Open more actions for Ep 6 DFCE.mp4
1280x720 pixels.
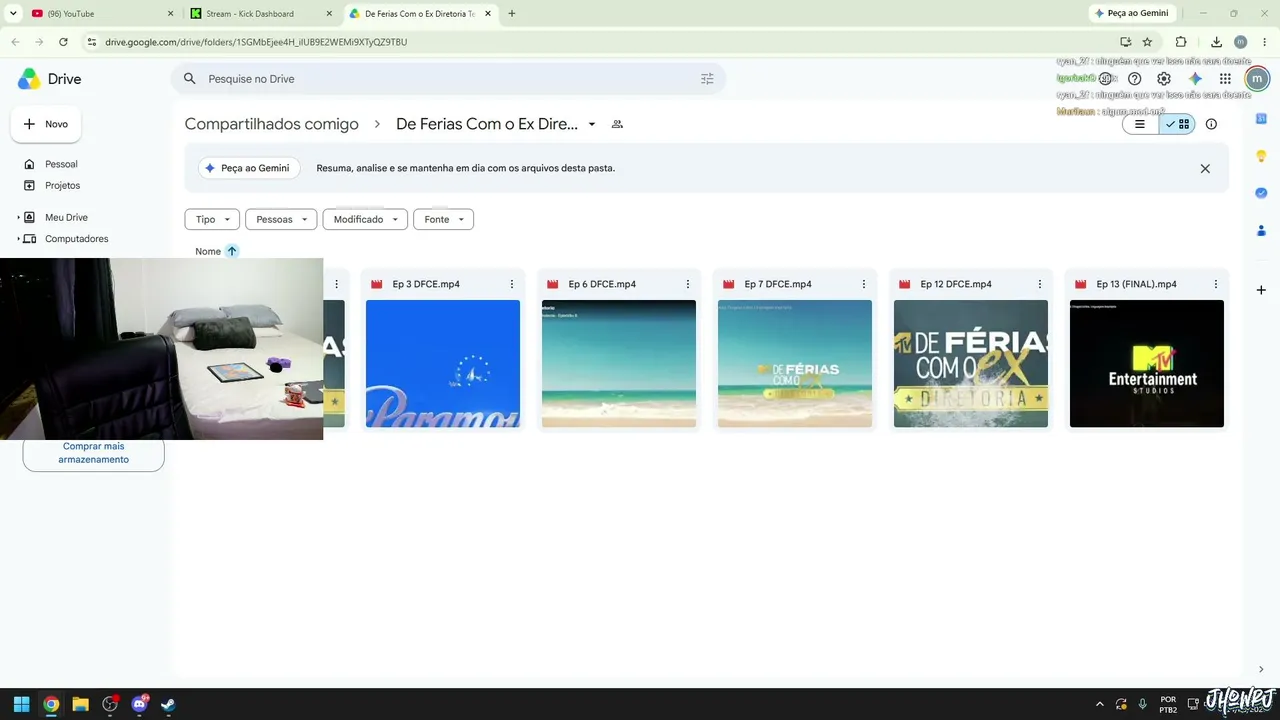pos(688,284)
